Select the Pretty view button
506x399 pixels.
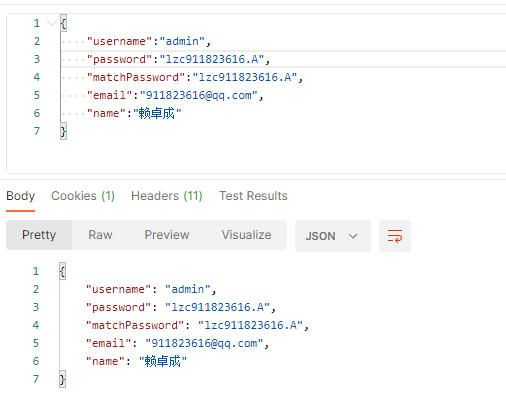pyautogui.click(x=39, y=235)
